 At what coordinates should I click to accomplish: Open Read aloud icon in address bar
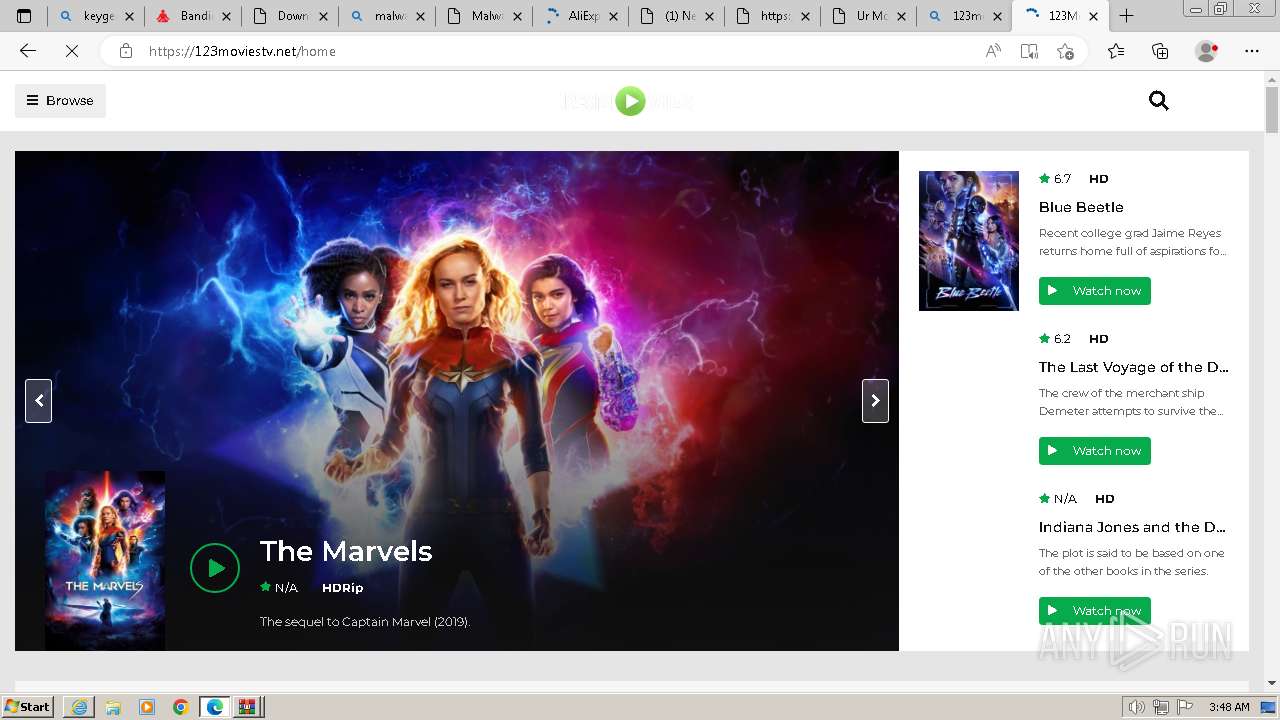993,51
